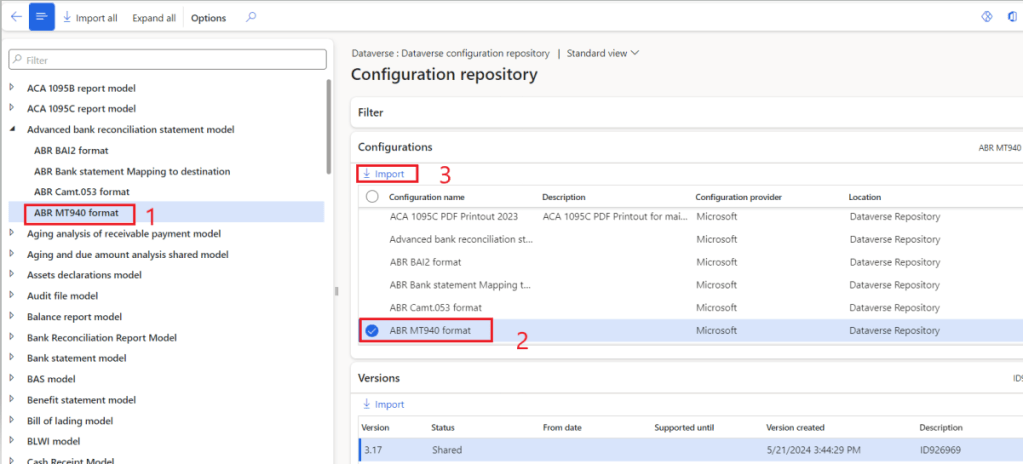Expand the Audit file model node
The height and width of the screenshot is (464, 1023).
(13, 296)
